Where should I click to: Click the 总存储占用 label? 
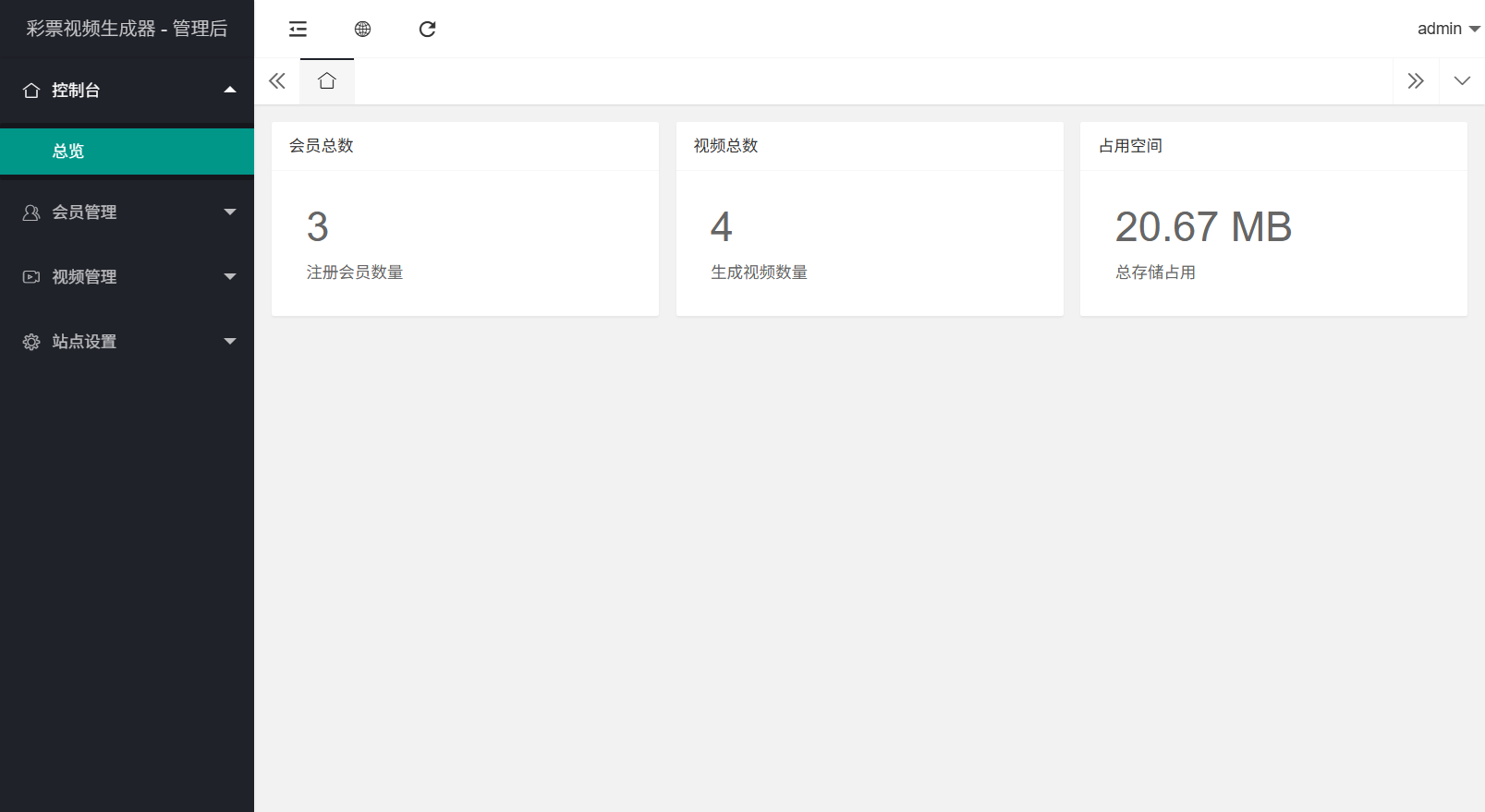pos(1156,273)
